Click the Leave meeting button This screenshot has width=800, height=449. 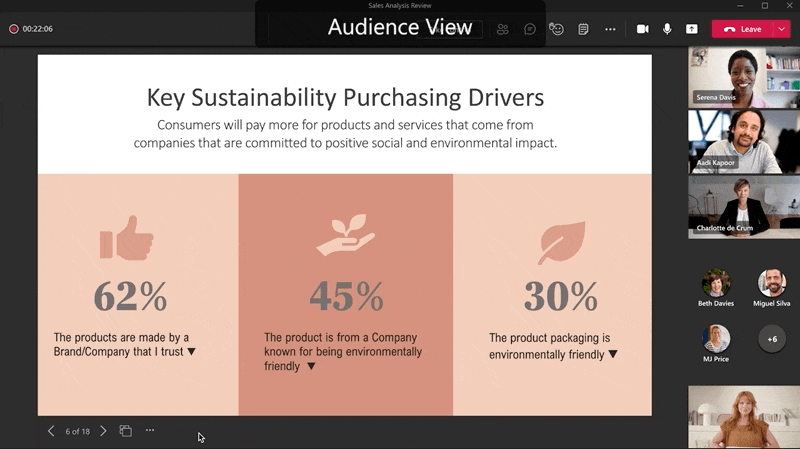coord(743,29)
